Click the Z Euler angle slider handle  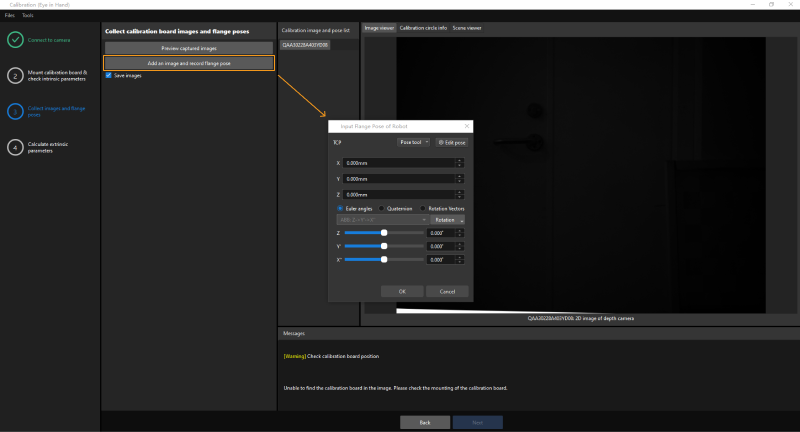click(x=384, y=232)
